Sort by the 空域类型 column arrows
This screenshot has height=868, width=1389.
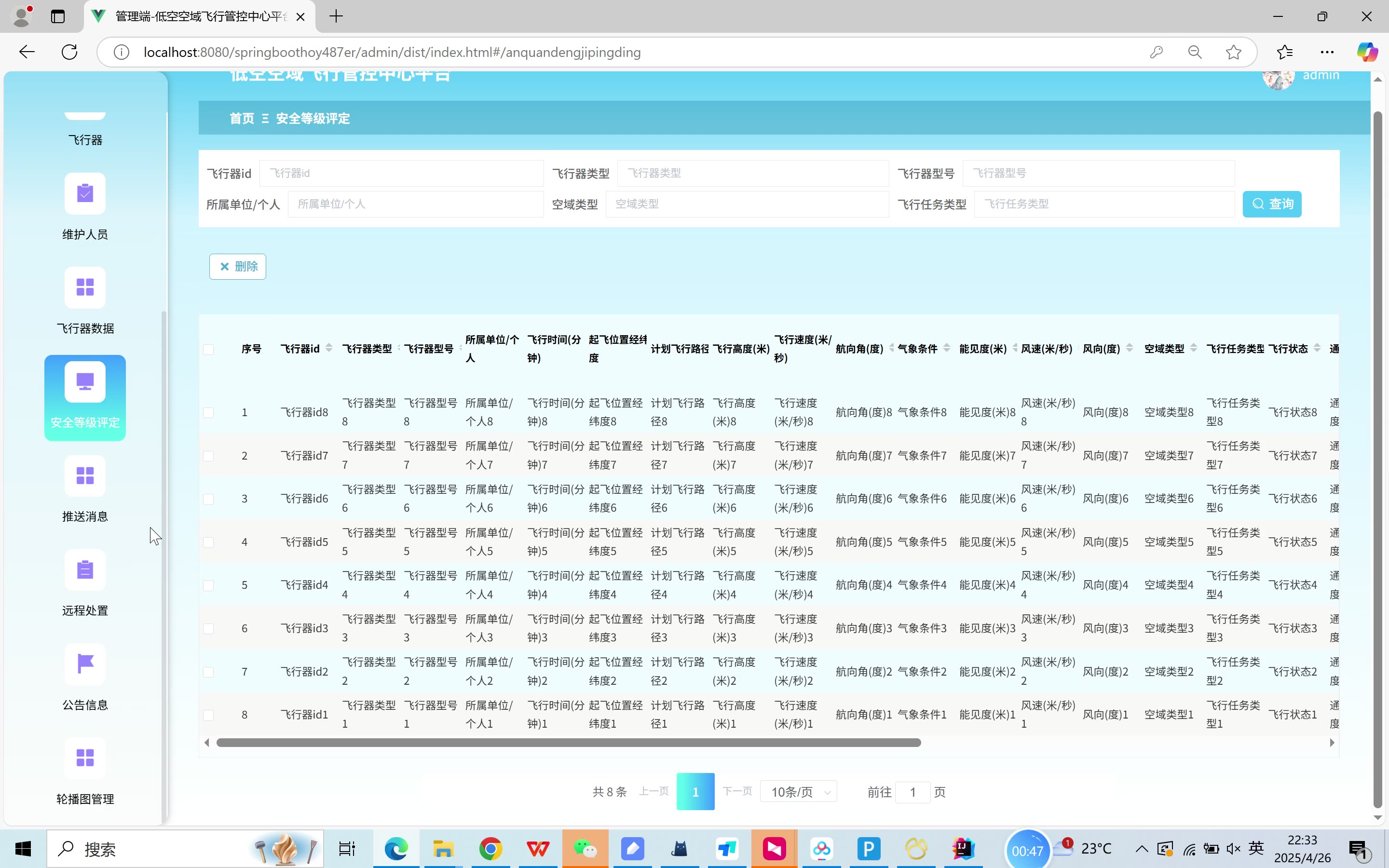[x=1193, y=348]
